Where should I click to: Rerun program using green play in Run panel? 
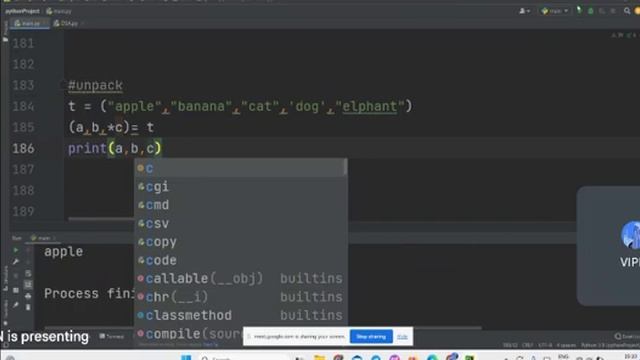click(16, 250)
